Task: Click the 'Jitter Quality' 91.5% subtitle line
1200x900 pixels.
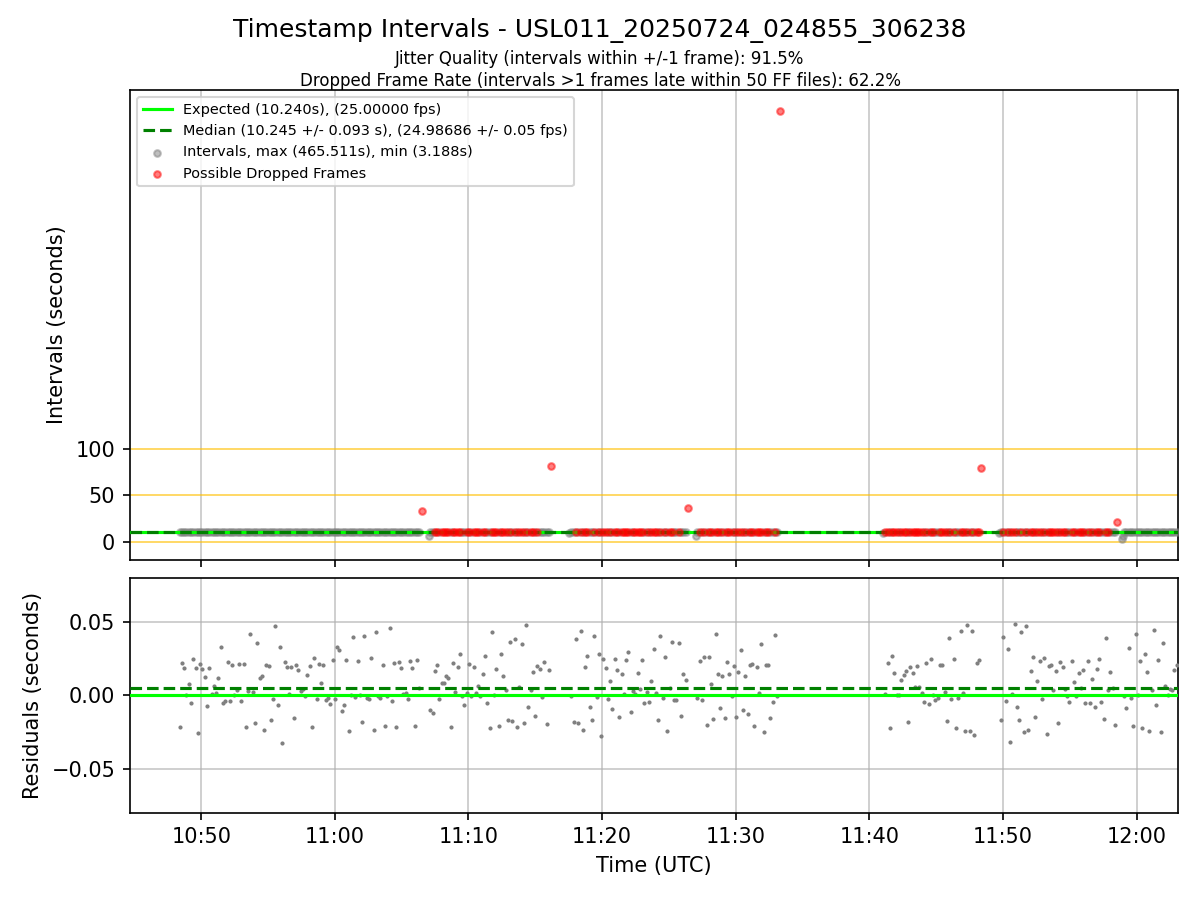Action: [599, 58]
